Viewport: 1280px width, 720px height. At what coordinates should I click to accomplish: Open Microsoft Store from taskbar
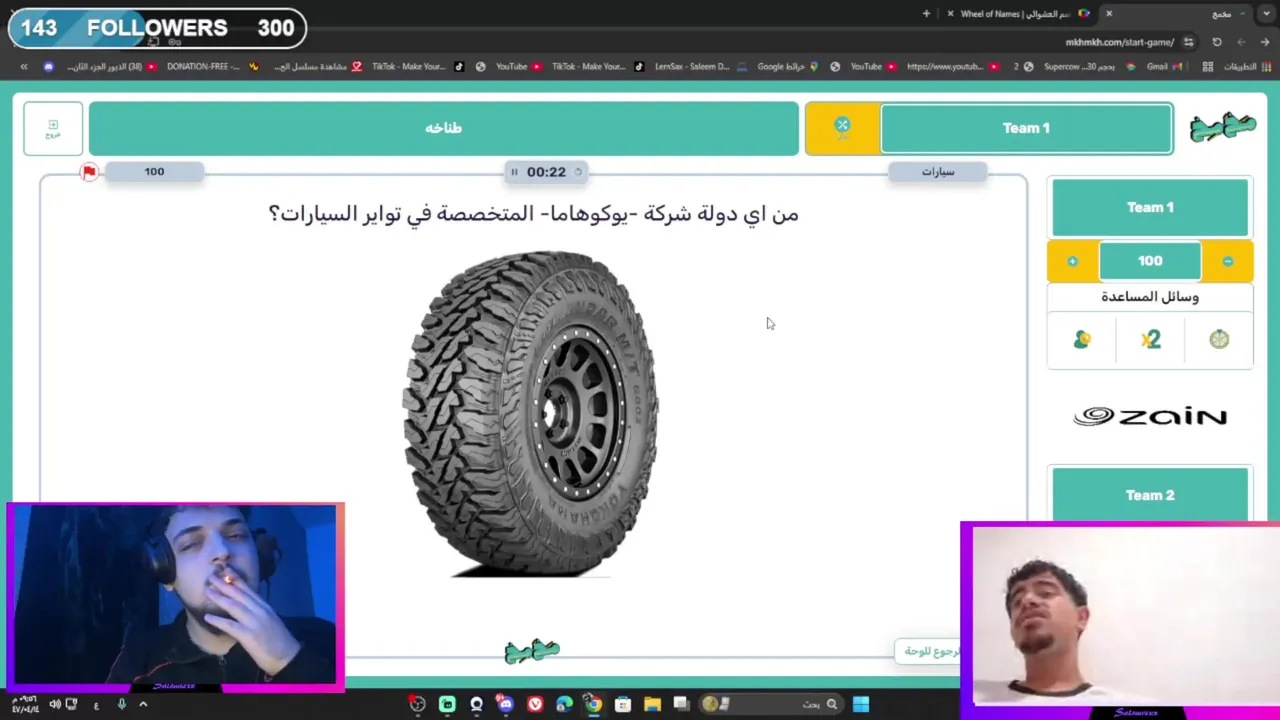point(623,705)
